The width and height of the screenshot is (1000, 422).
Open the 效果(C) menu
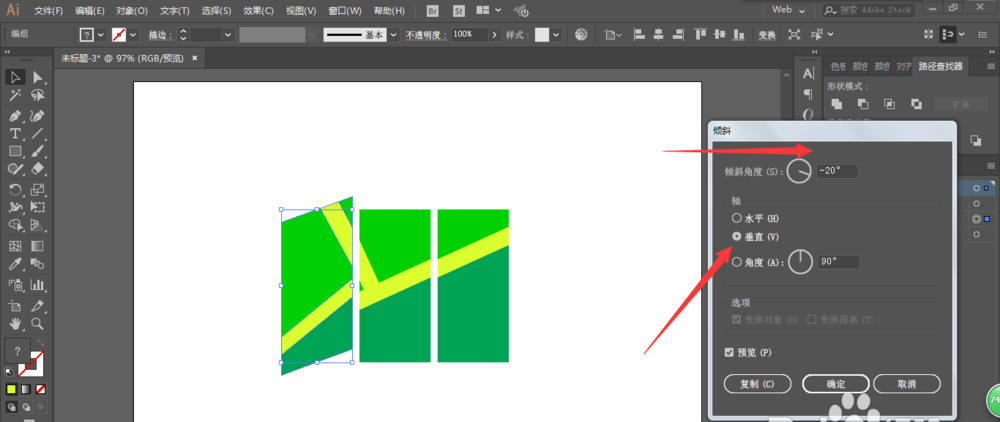[x=258, y=11]
